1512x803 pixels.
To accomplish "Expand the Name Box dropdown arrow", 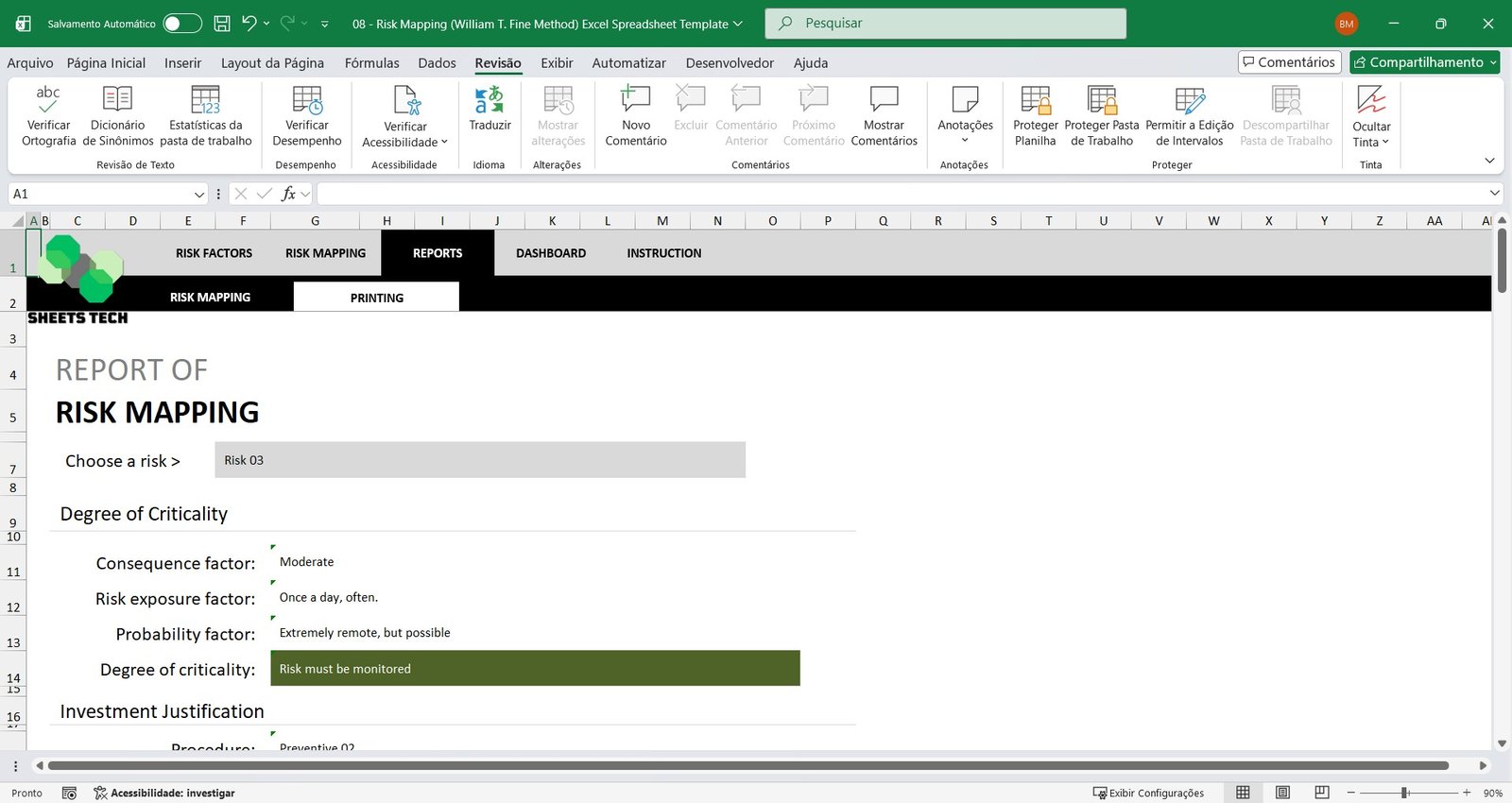I will pos(198,195).
